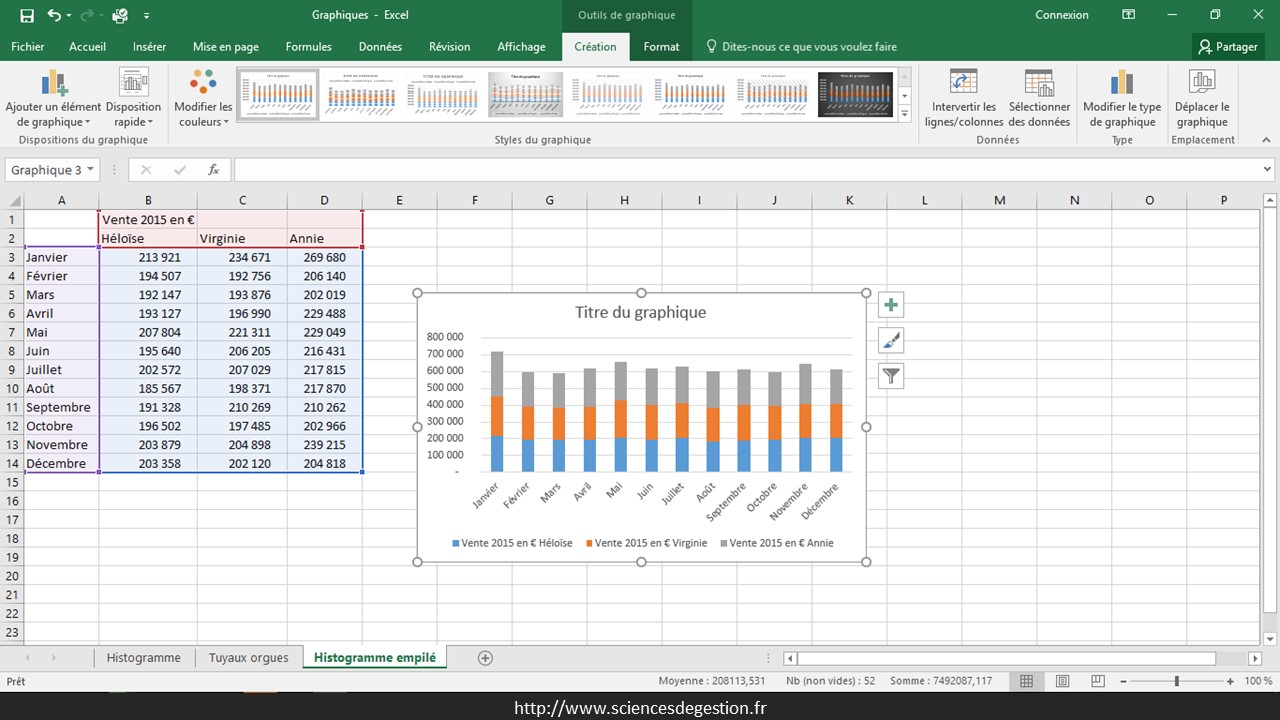Click the green plus chart elements button

(890, 305)
